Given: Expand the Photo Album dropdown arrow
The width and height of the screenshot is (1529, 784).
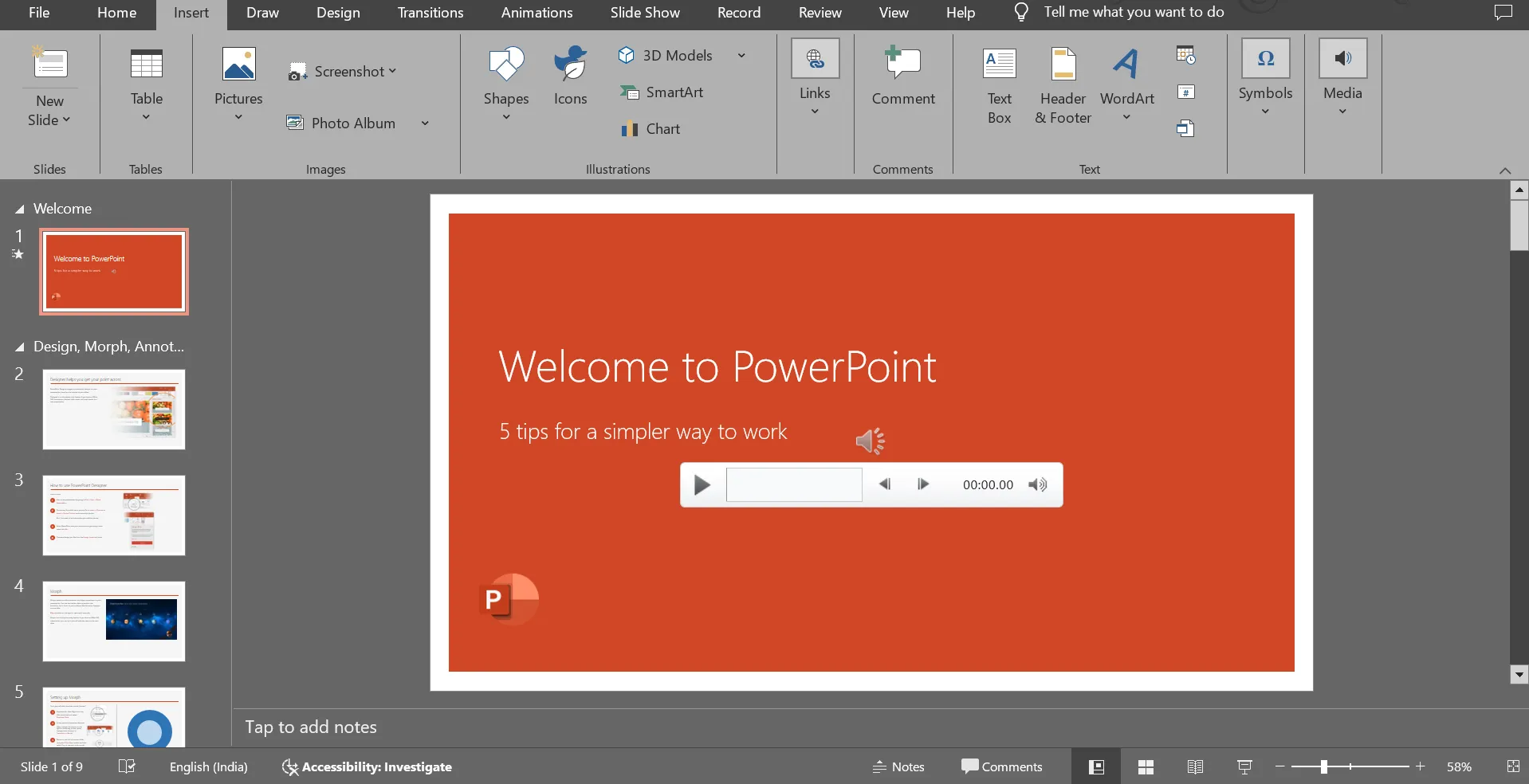Looking at the screenshot, I should click(x=425, y=123).
